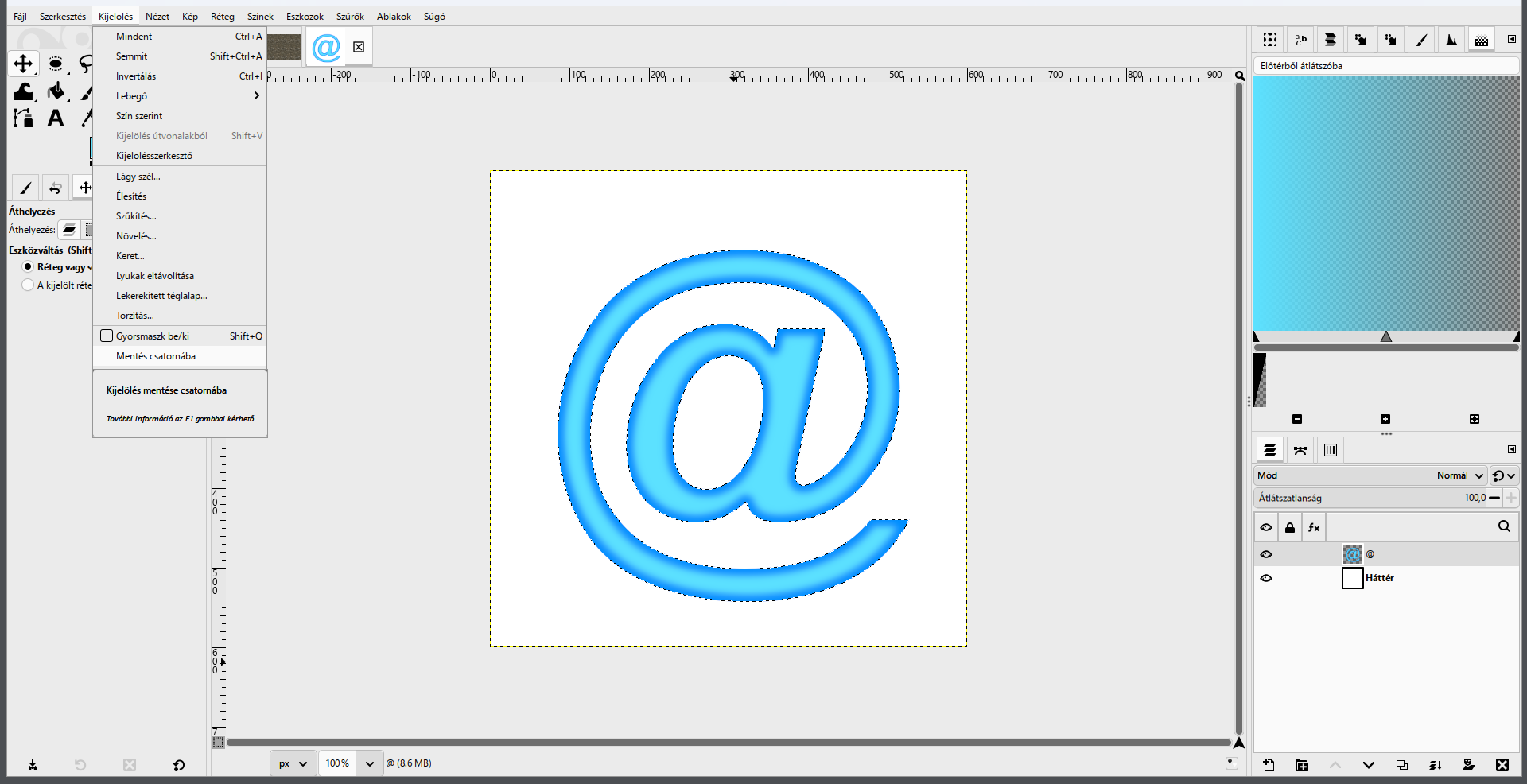Click the Átlátszatlanság opacity slider
Screen dimensions: 1527x784
(x=1370, y=498)
